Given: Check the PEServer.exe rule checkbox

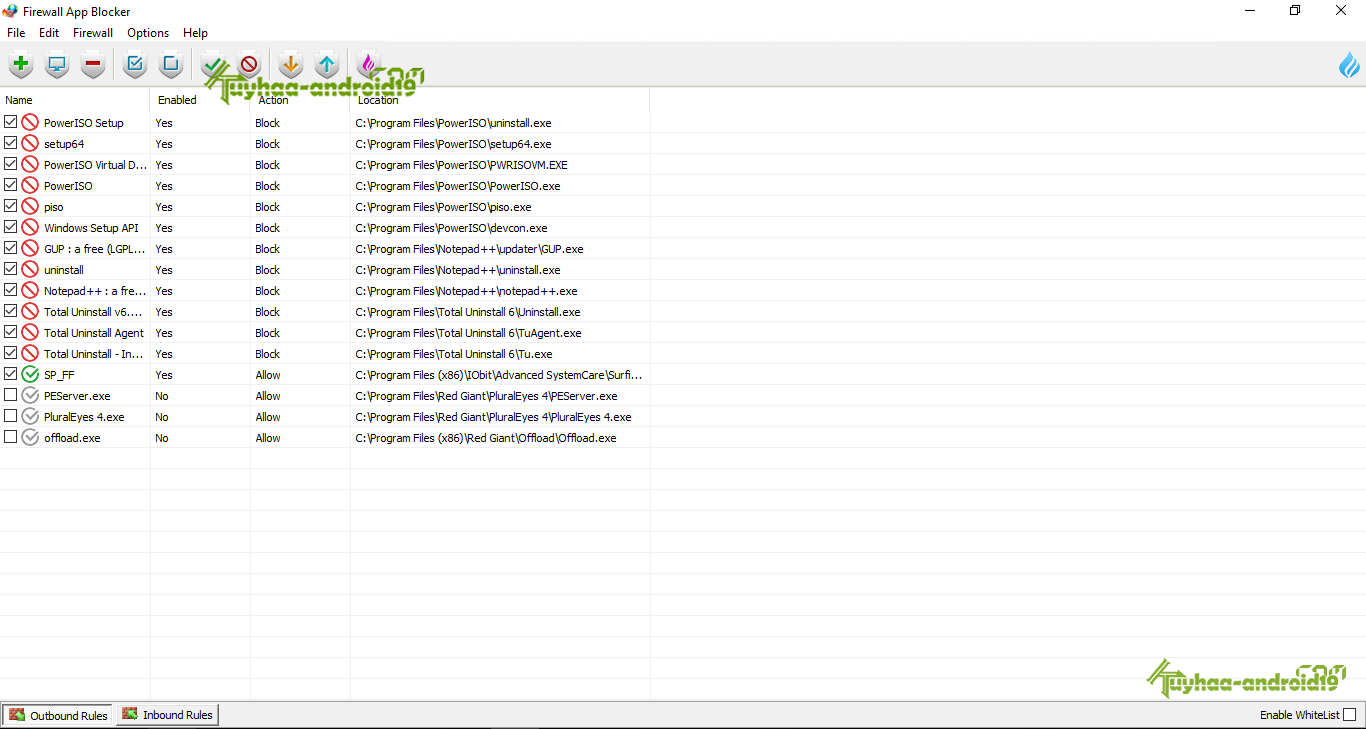Looking at the screenshot, I should (x=10, y=395).
